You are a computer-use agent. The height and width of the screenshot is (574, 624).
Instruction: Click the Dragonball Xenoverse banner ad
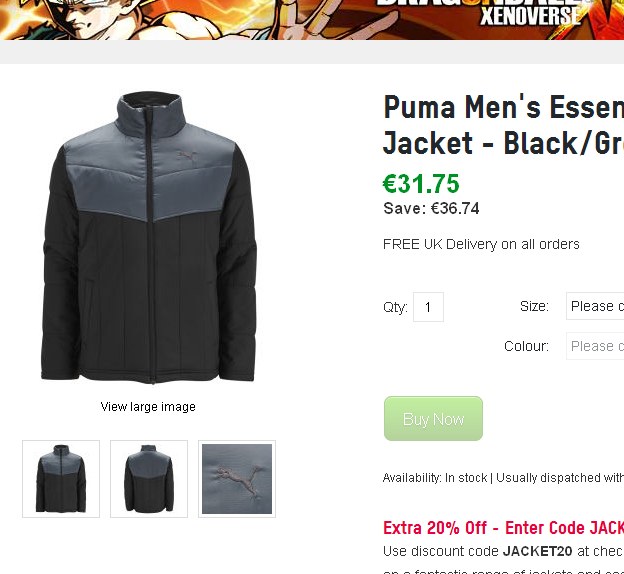pyautogui.click(x=312, y=20)
